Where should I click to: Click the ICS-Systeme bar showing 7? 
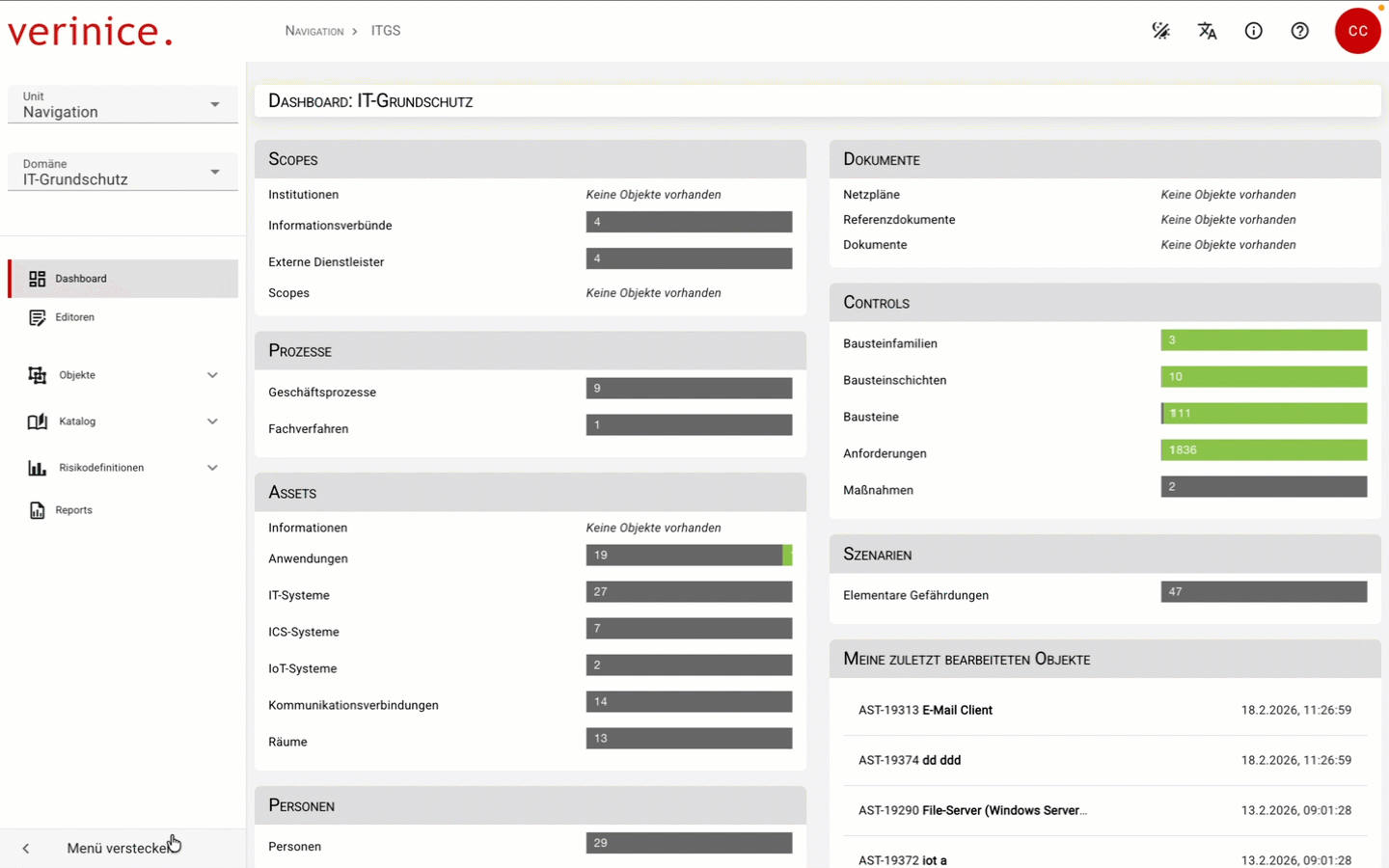689,629
